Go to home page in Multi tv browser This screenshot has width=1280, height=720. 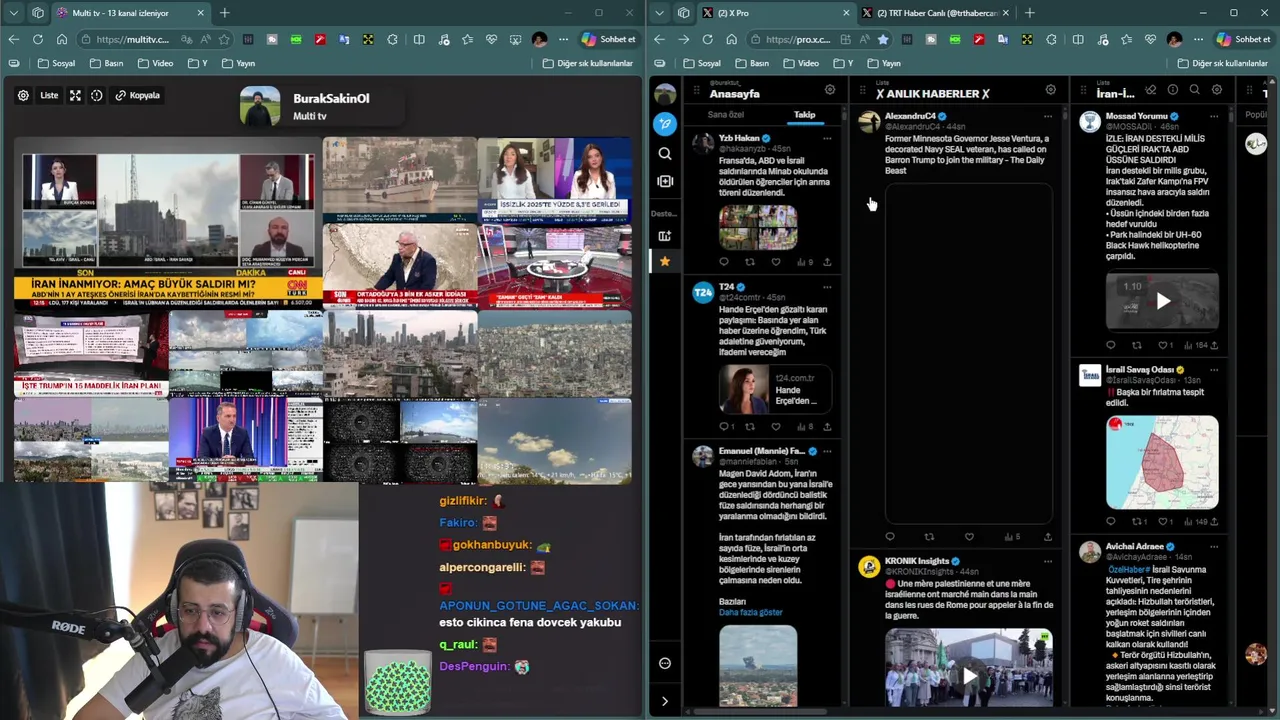62,39
